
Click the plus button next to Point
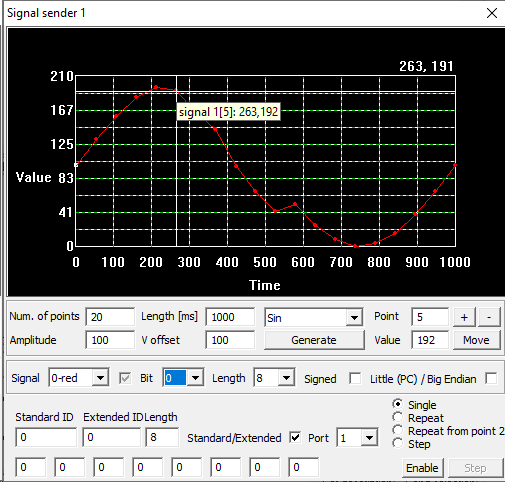pos(465,317)
